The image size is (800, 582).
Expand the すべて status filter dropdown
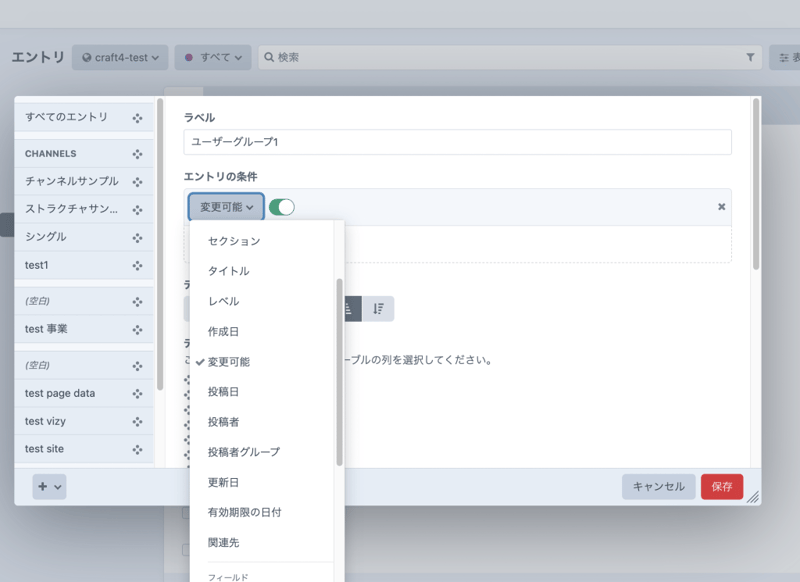[213, 58]
